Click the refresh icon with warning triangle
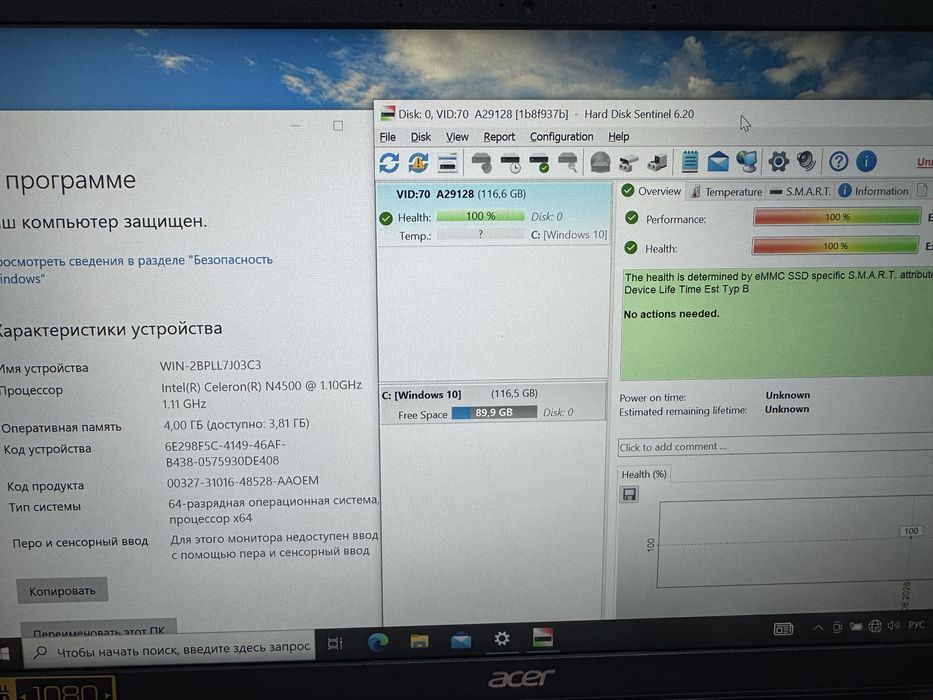This screenshot has height=700, width=933. pos(418,162)
